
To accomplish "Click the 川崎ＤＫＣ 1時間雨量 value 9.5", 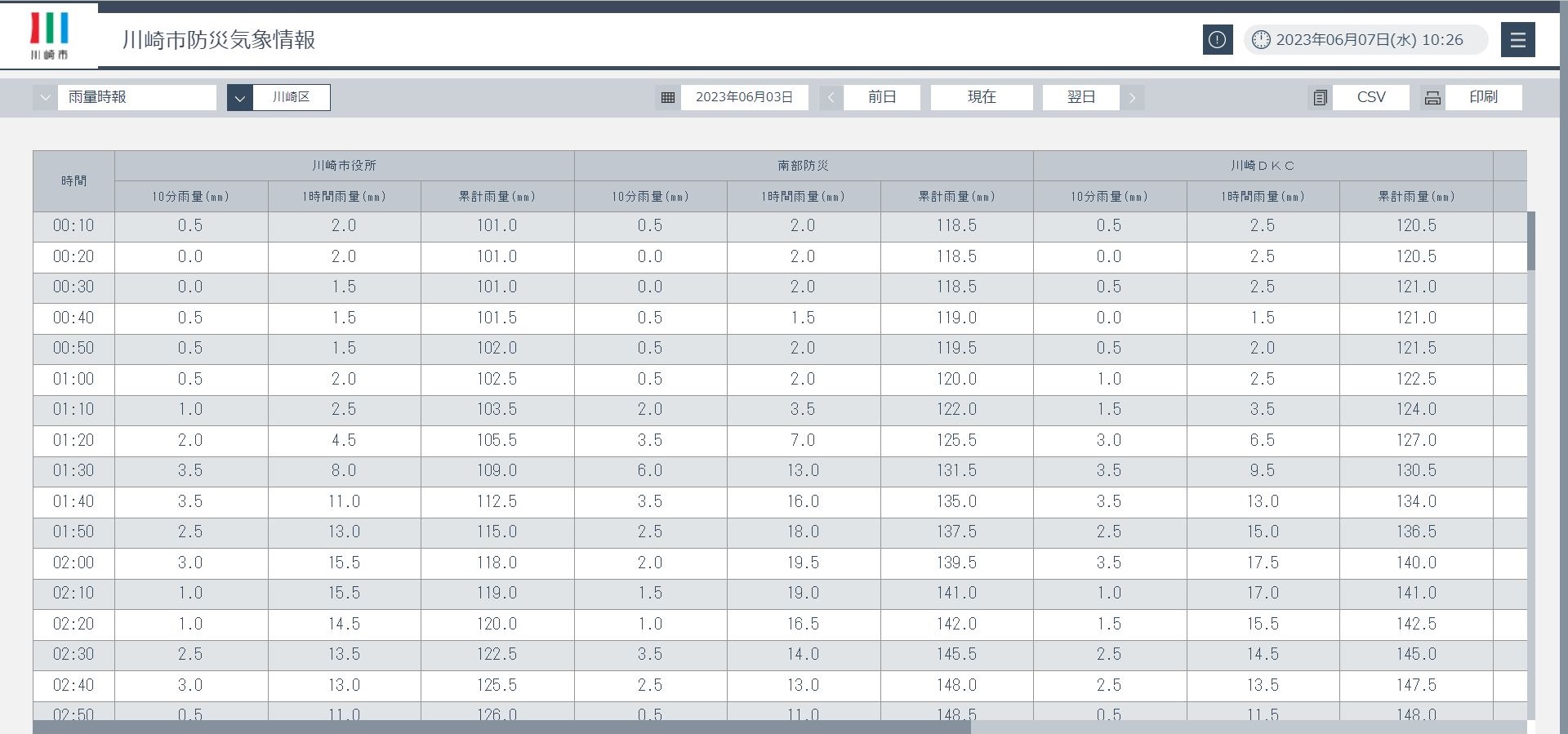I will [1263, 471].
